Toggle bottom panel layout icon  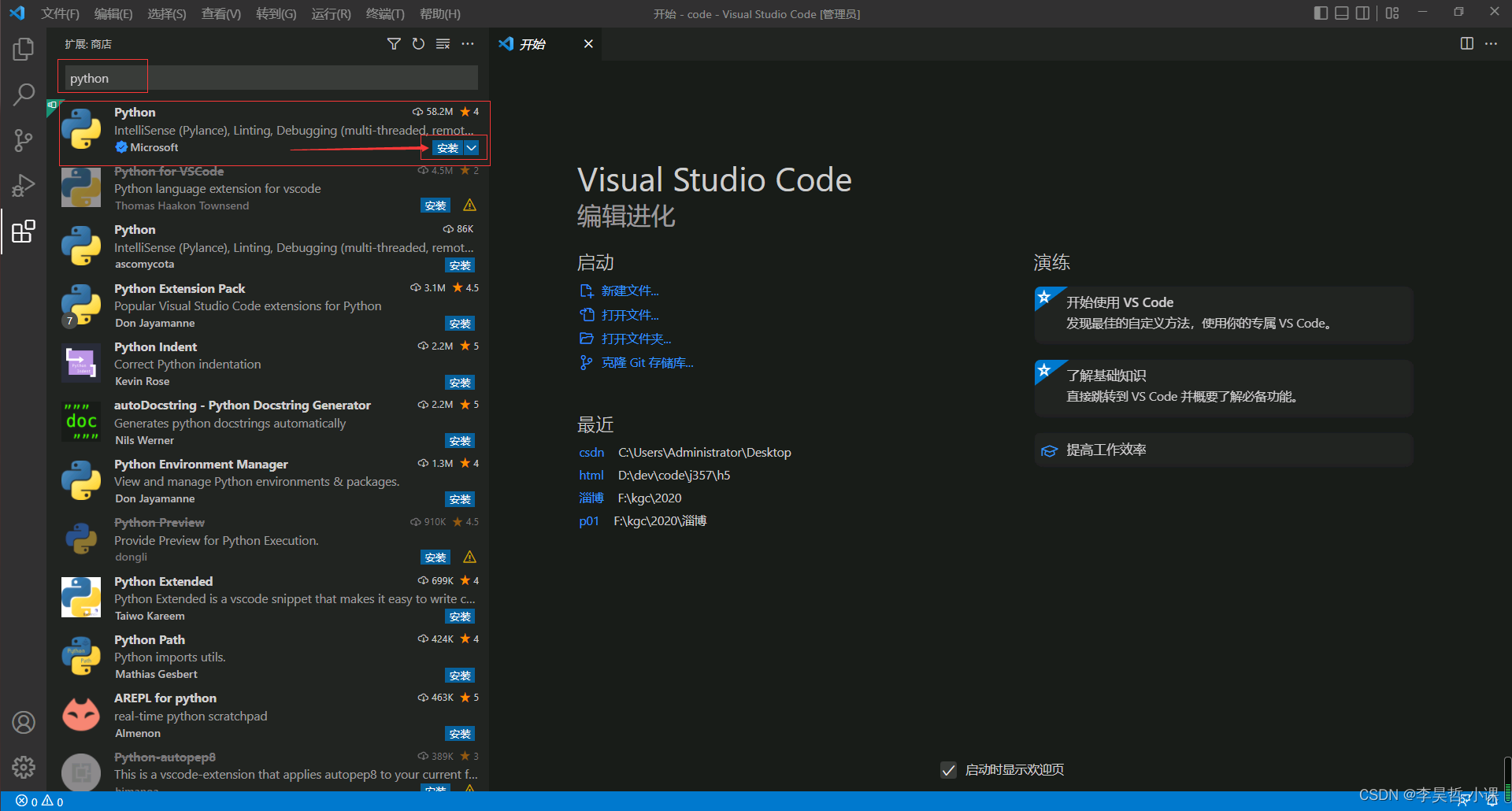(x=1342, y=13)
